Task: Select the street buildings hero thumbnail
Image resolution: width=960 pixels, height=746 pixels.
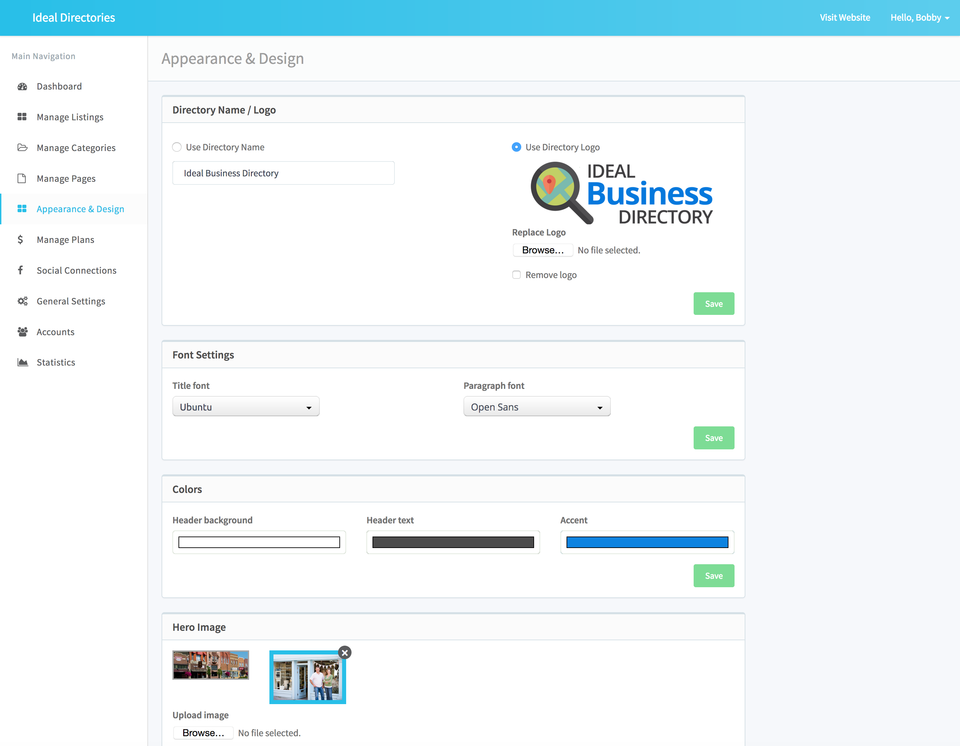Action: (211, 665)
